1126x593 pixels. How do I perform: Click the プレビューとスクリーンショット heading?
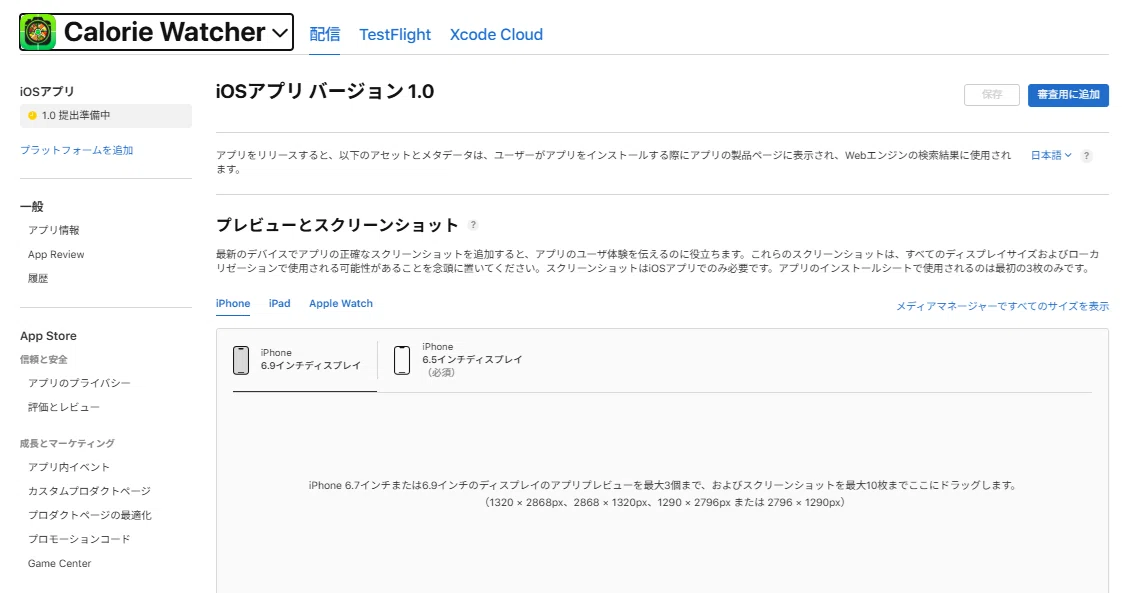point(338,225)
